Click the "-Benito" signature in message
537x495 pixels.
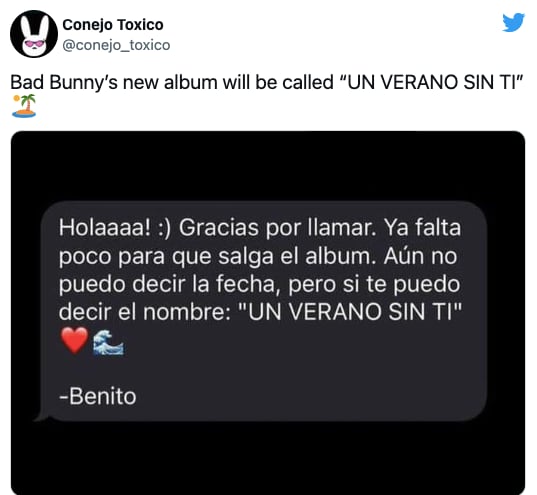tap(98, 396)
